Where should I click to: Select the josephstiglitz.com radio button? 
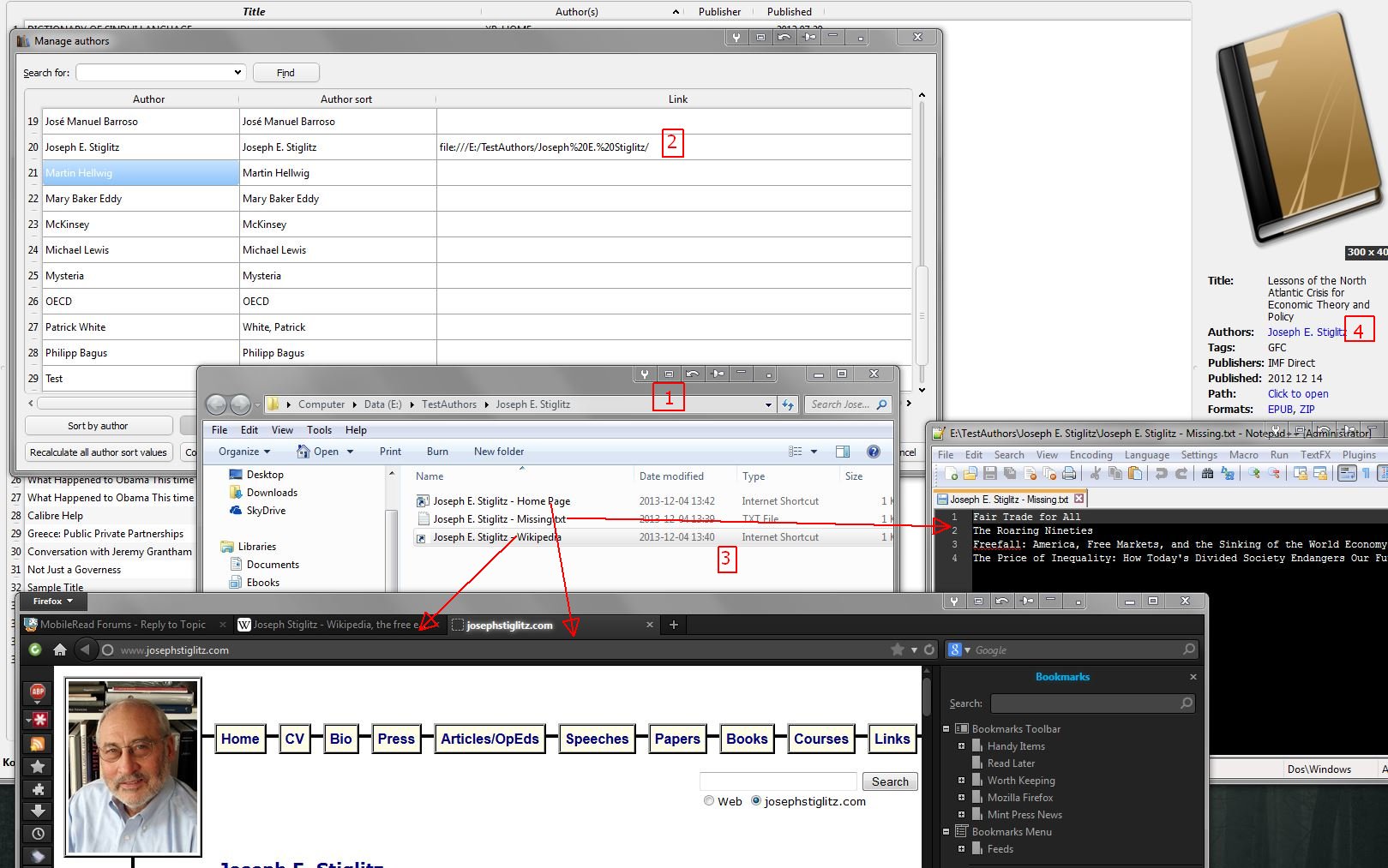click(x=756, y=801)
